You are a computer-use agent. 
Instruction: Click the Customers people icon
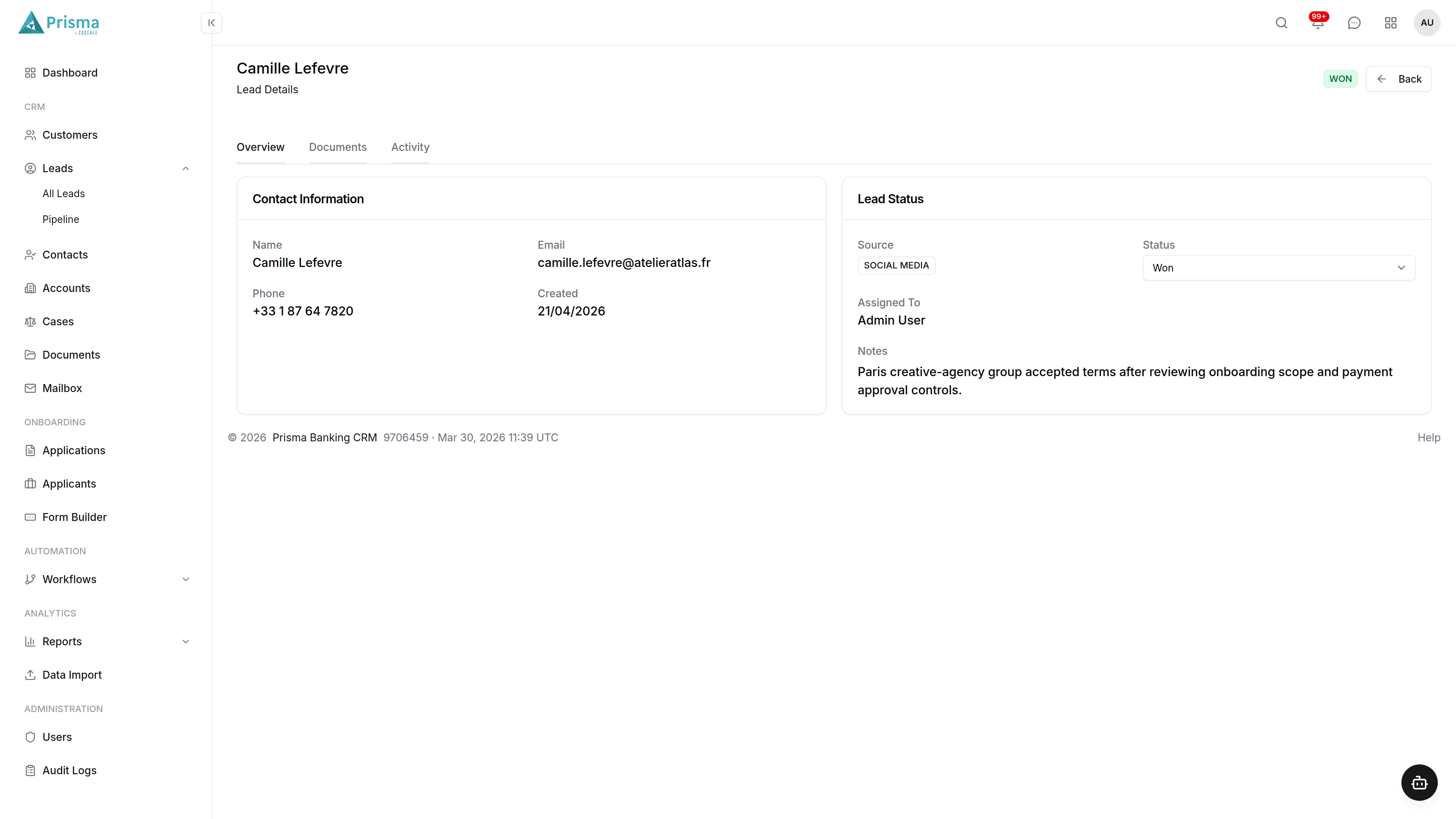(x=30, y=135)
